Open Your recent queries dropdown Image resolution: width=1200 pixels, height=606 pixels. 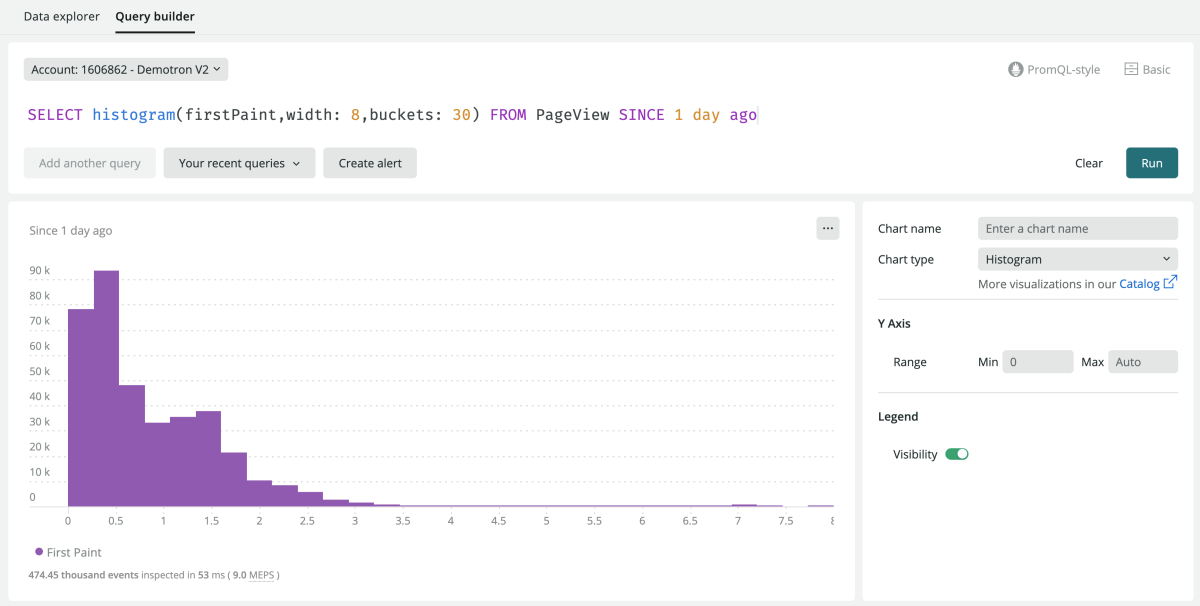coord(239,163)
